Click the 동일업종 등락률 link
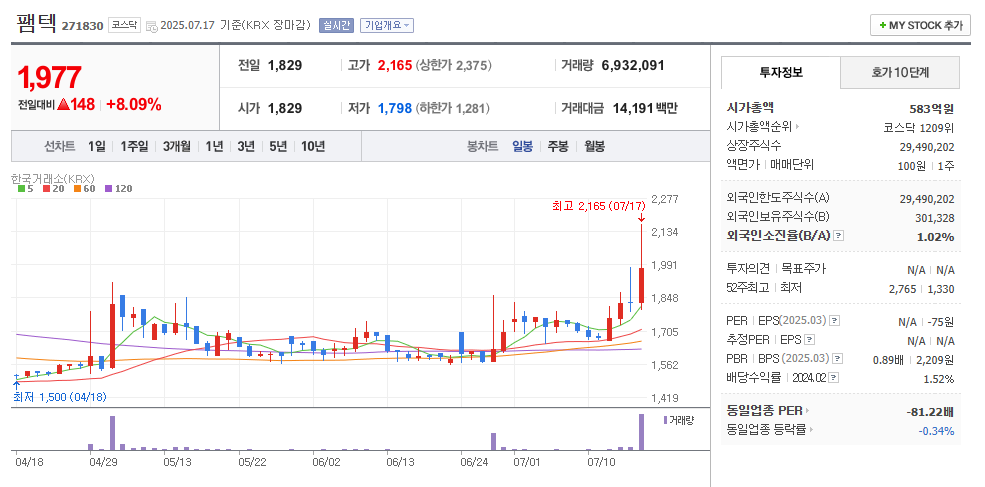This screenshot has height=487, width=985. pyautogui.click(x=767, y=430)
